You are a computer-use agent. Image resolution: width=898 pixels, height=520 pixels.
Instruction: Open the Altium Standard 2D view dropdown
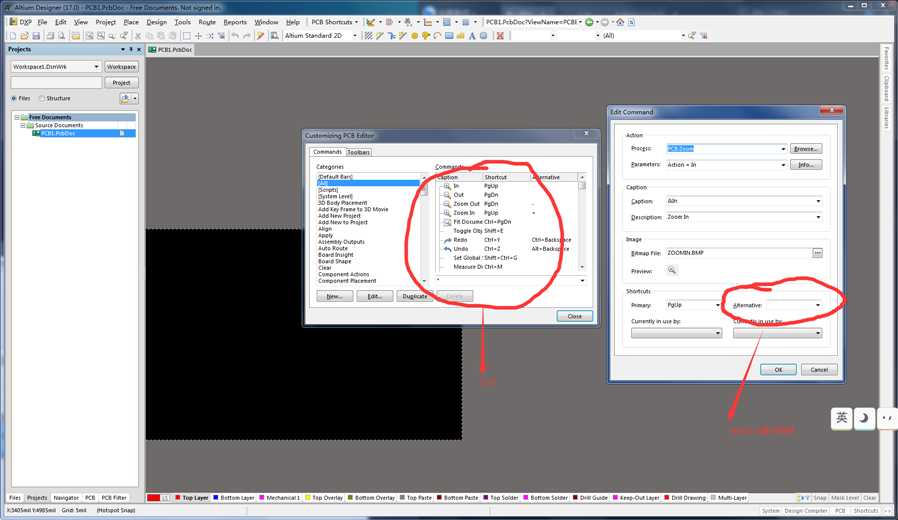355,36
